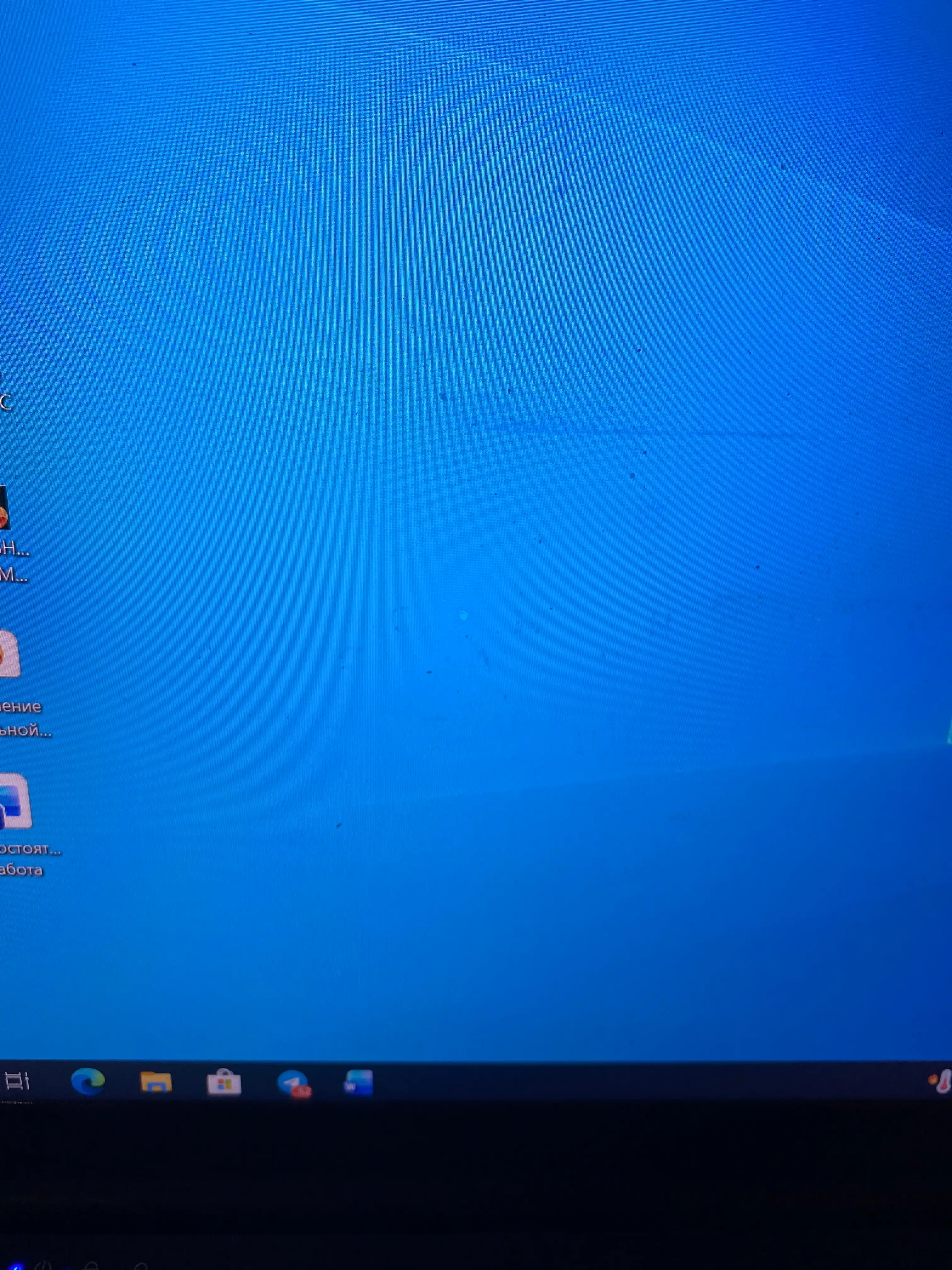
Task: Open the Microsoft Store taskbar icon
Action: (x=224, y=1082)
